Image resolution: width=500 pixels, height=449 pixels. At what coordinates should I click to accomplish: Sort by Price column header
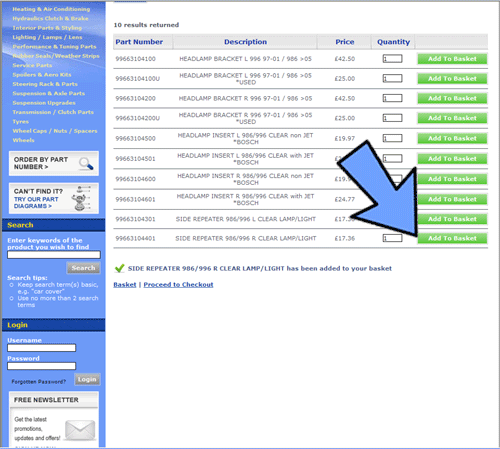pos(345,42)
